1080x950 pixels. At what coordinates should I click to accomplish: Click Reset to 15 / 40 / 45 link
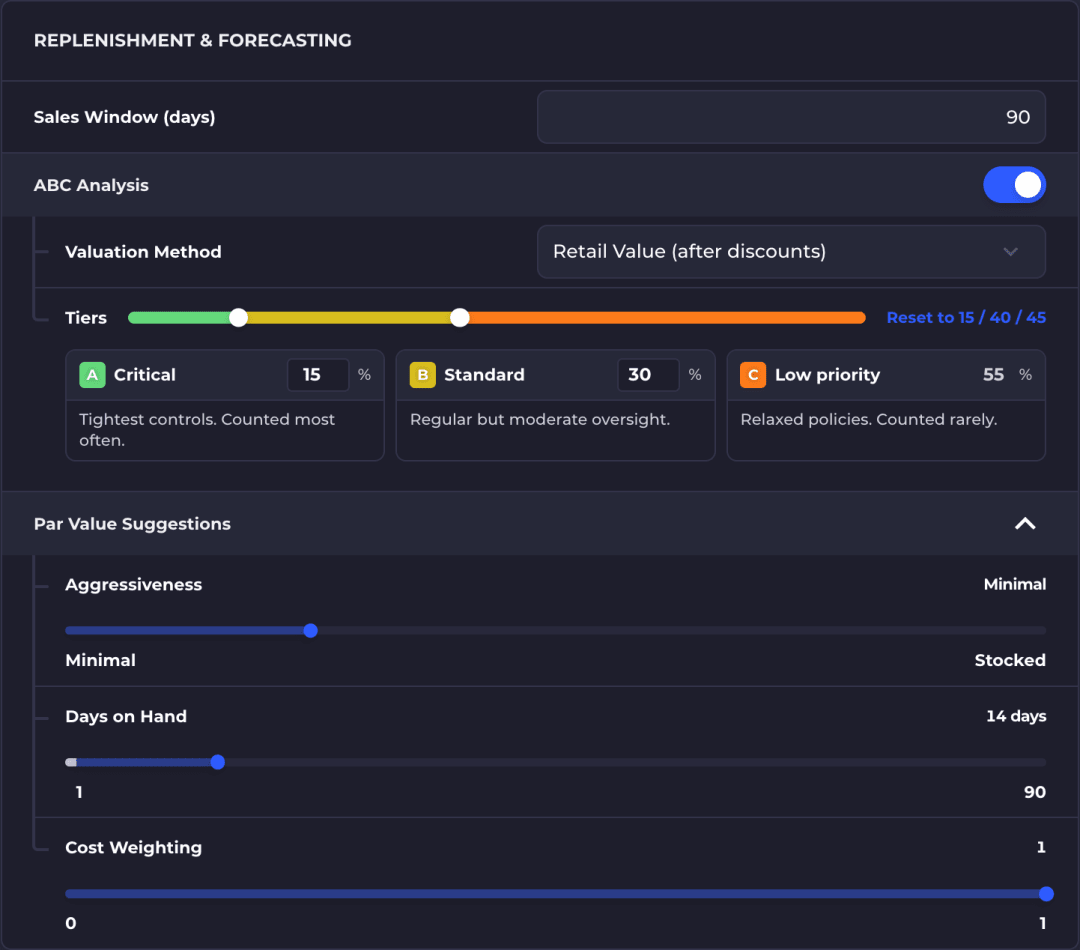click(x=966, y=318)
